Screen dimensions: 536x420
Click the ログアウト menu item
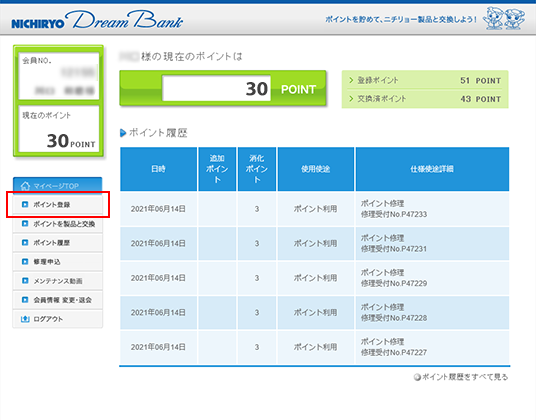coord(57,319)
